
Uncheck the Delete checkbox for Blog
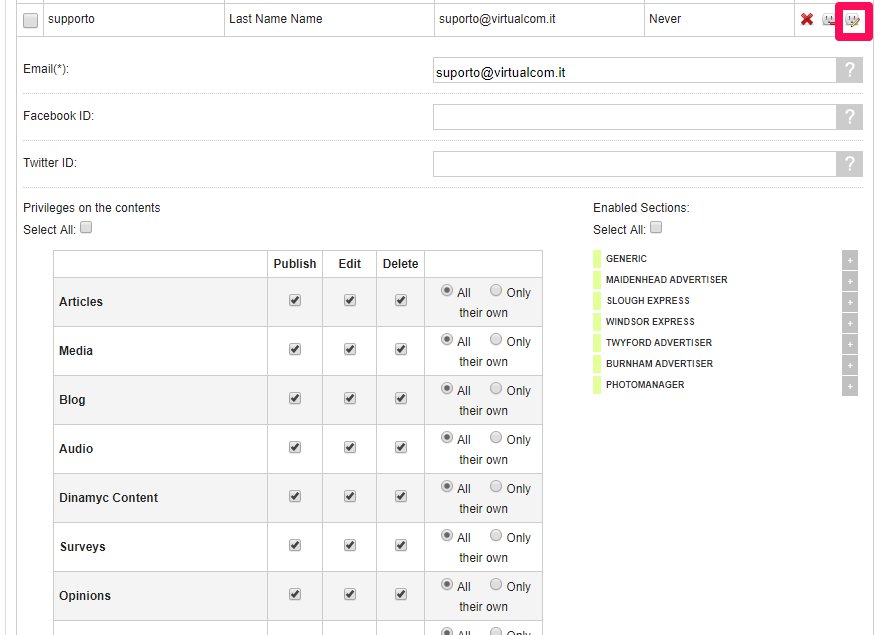click(401, 398)
